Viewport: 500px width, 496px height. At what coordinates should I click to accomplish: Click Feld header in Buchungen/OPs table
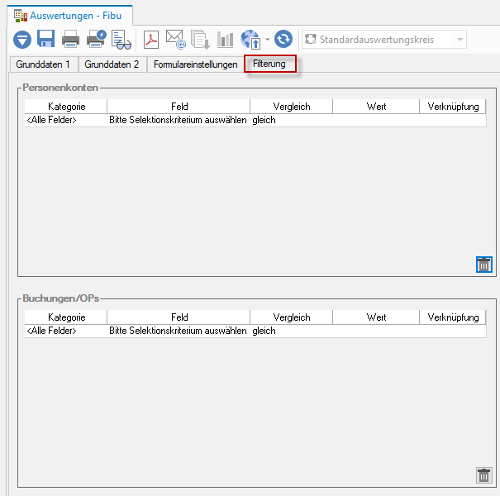click(179, 317)
